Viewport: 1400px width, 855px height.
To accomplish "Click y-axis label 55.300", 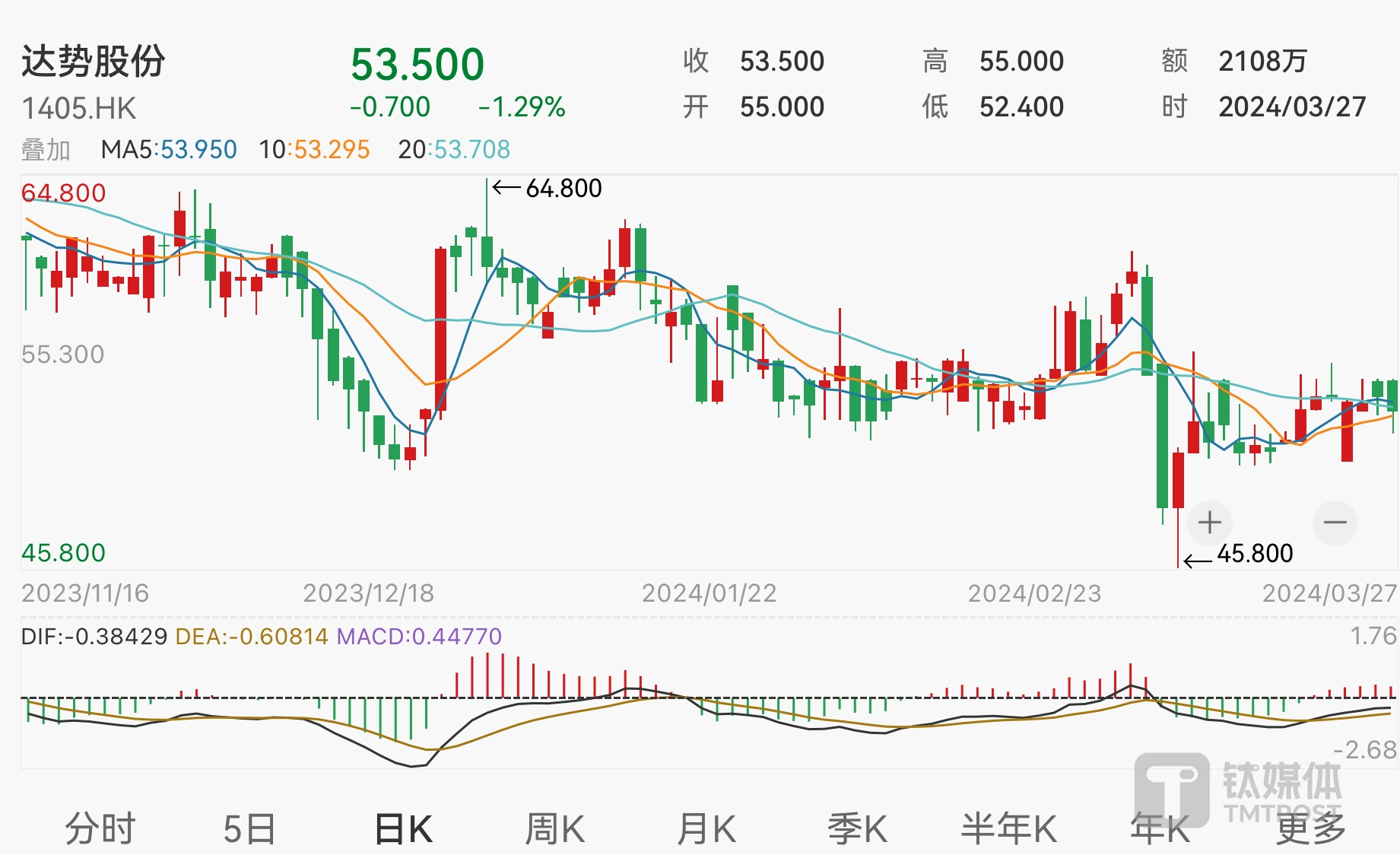I will [62, 354].
